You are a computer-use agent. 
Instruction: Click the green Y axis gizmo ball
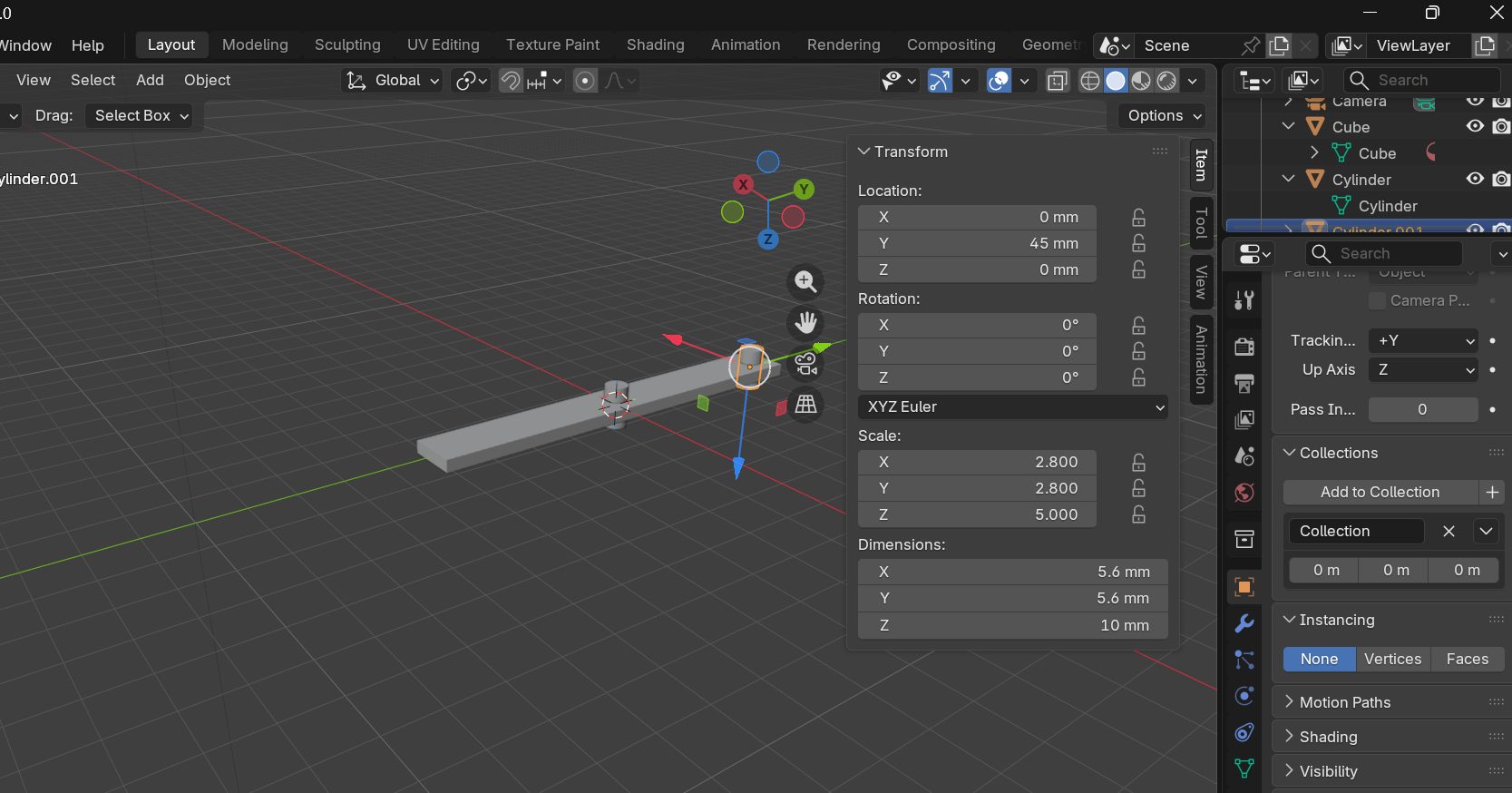804,189
